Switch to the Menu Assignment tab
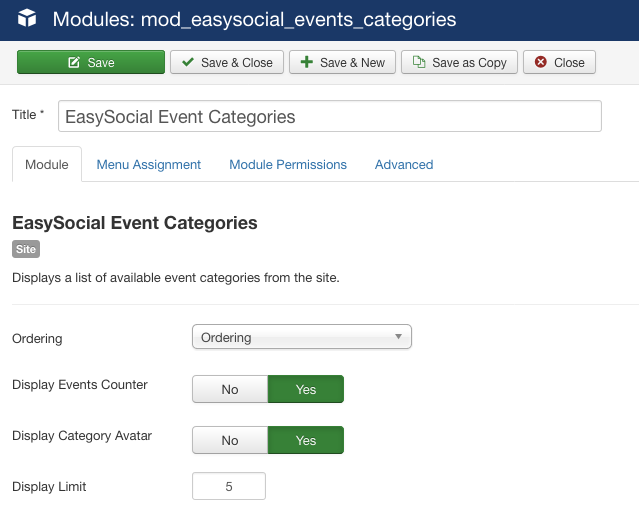 coord(148,164)
